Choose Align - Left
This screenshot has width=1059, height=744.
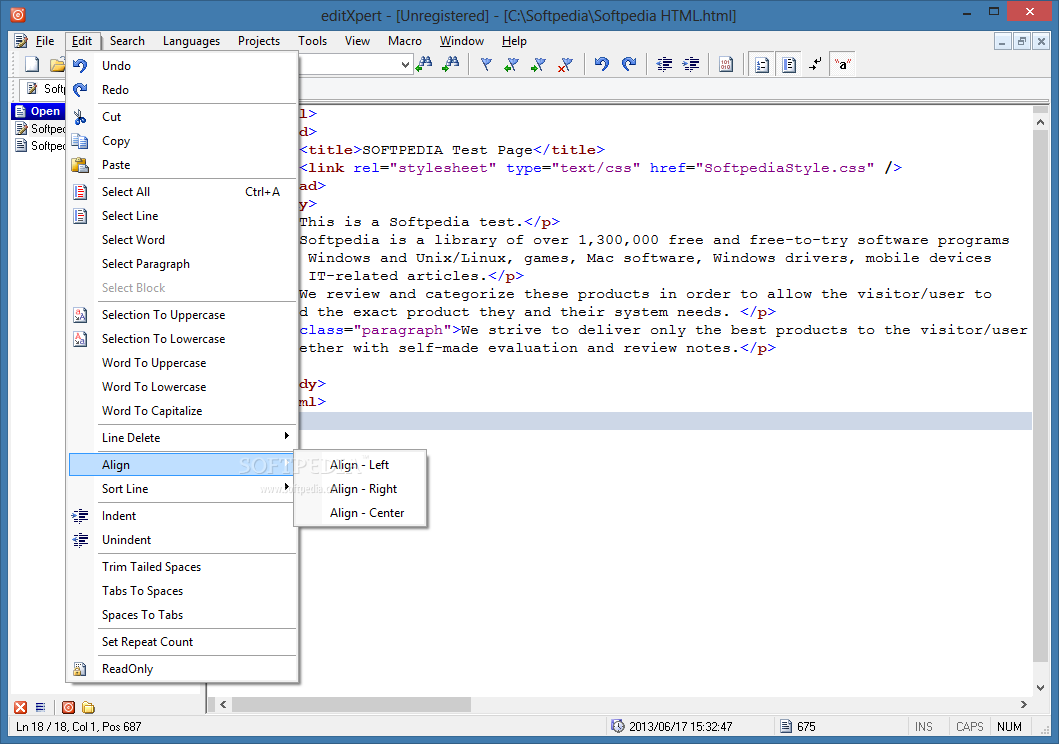[x=359, y=464]
